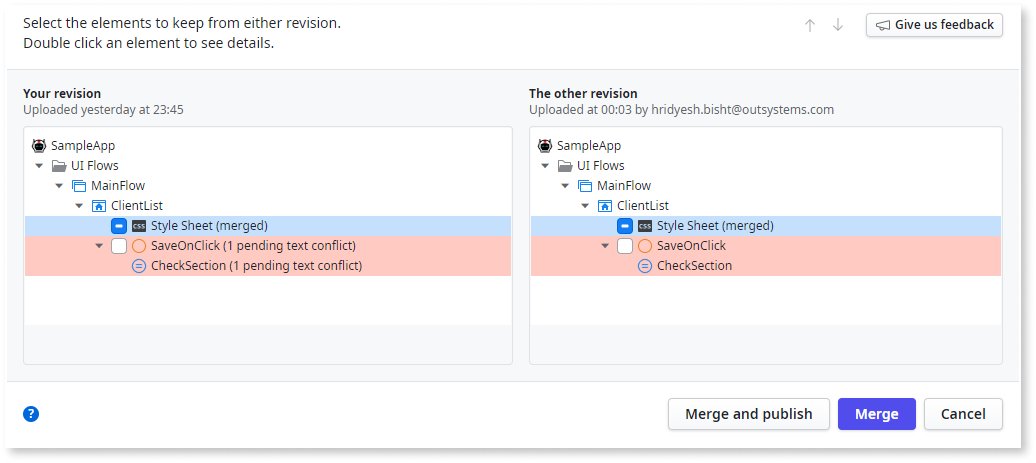The image size is (1036, 463).
Task: Click the ClientList screen icon in other revision
Action: [605, 206]
